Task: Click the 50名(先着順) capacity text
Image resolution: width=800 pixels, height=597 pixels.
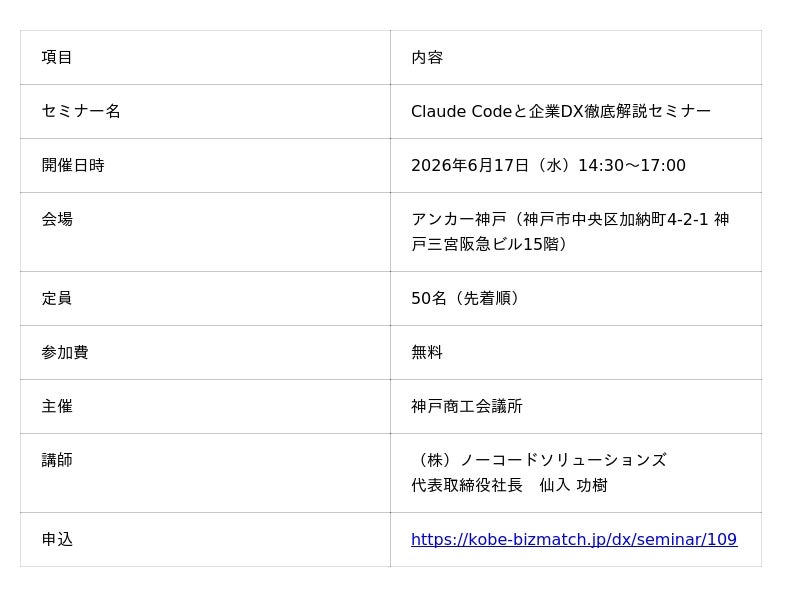Action: click(467, 299)
